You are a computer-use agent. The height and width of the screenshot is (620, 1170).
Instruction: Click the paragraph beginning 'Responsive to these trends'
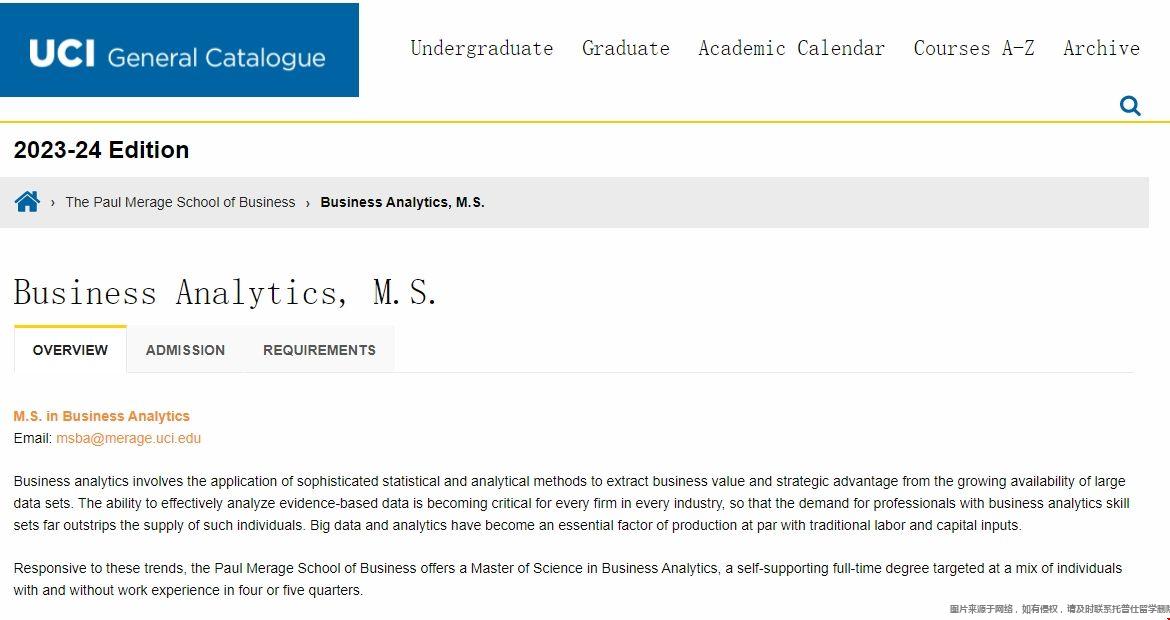click(568, 579)
